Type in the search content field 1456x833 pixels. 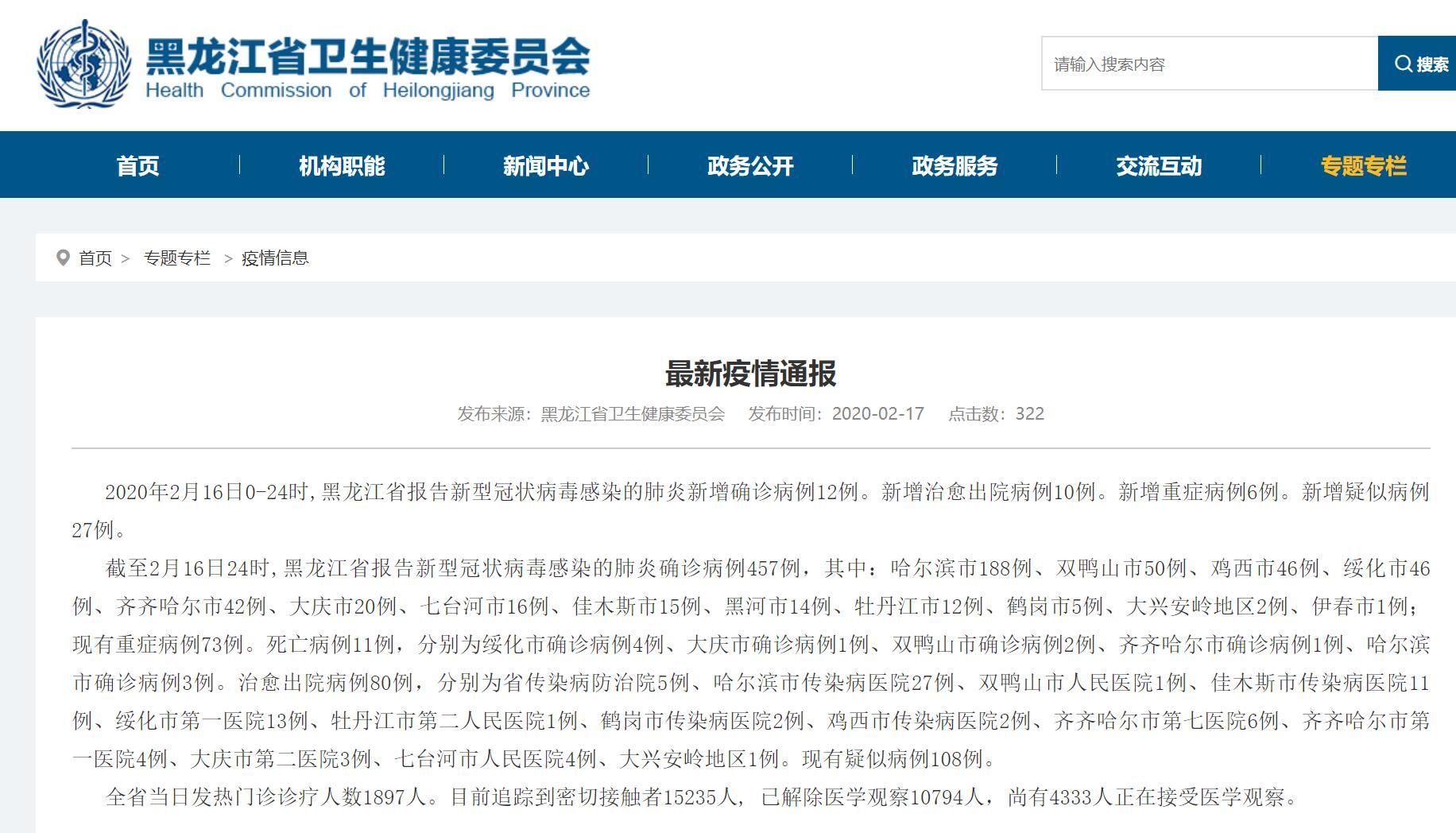1208,64
